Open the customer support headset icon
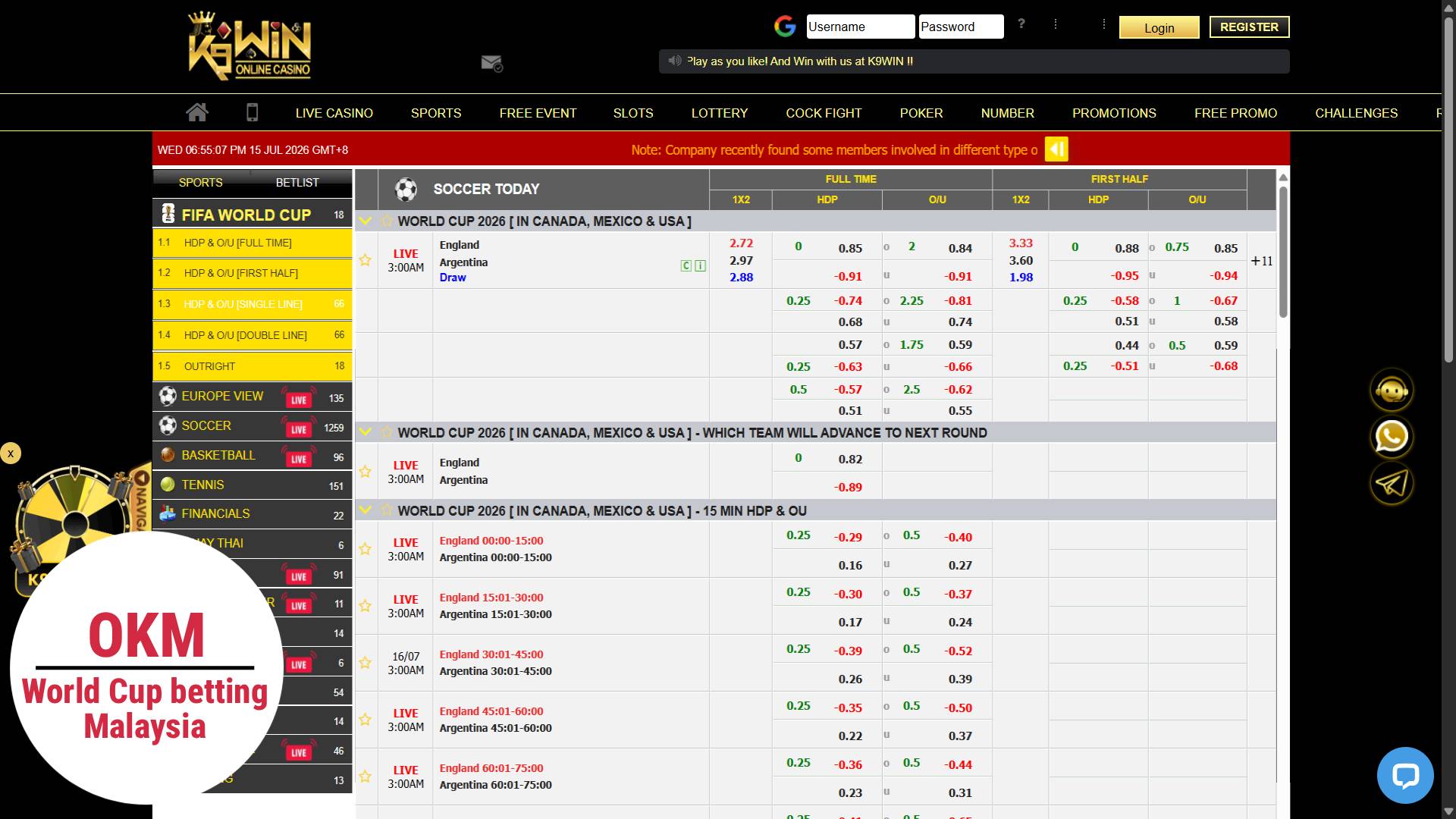The height and width of the screenshot is (819, 1456). pos(1392,390)
